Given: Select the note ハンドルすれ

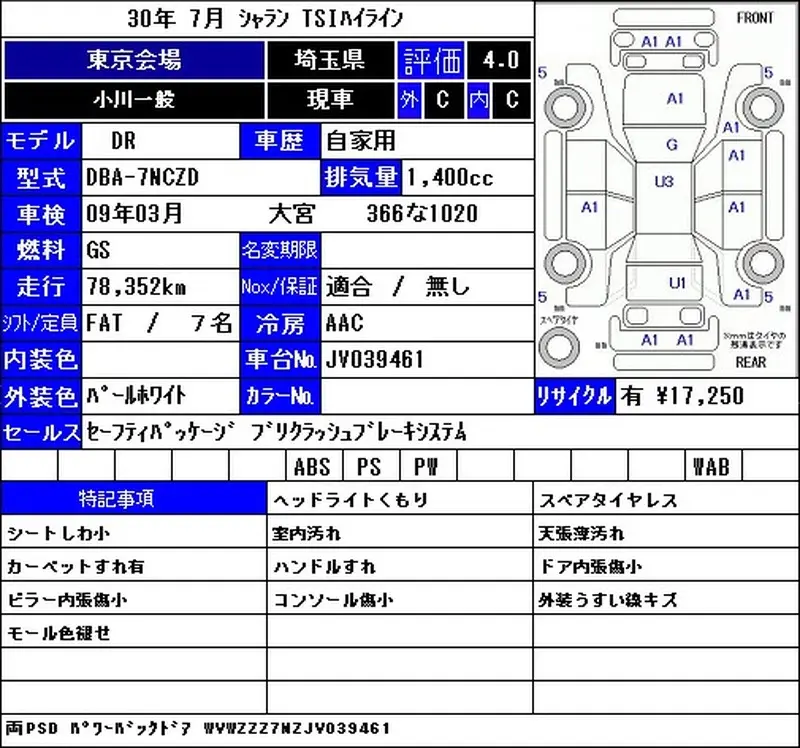Looking at the screenshot, I should 324,566.
